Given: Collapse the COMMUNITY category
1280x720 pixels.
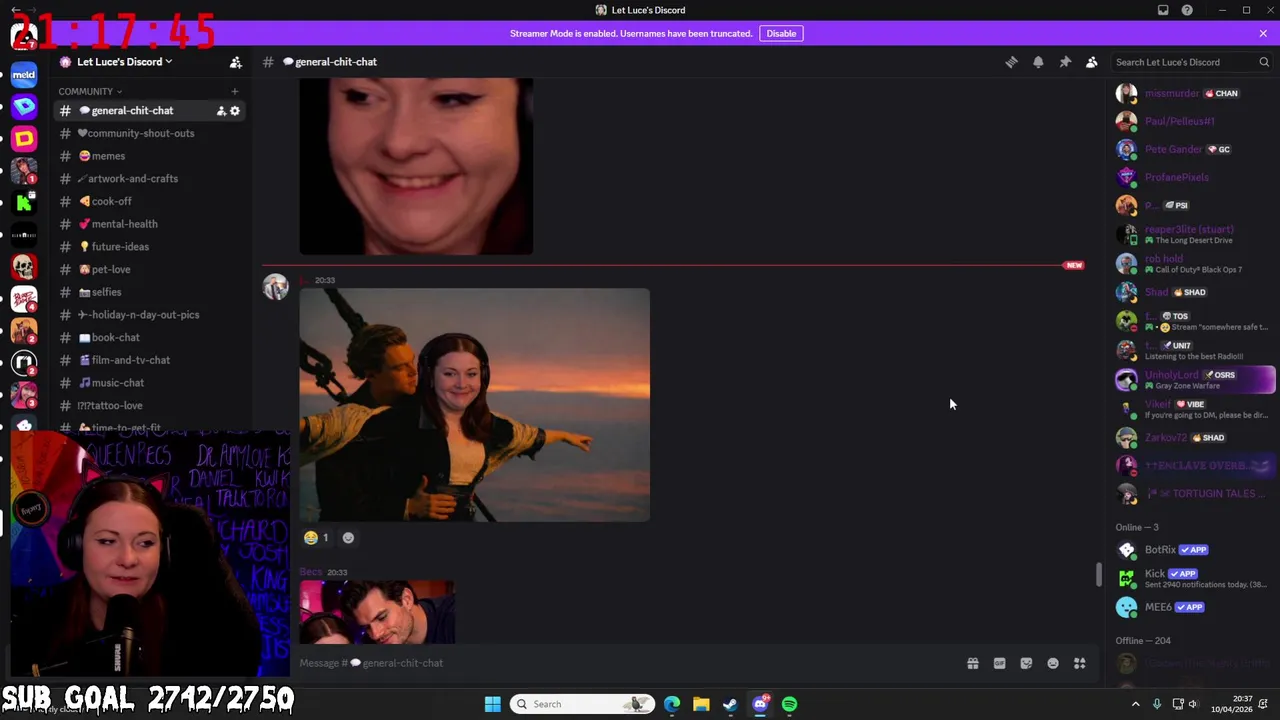Looking at the screenshot, I should pyautogui.click(x=90, y=91).
